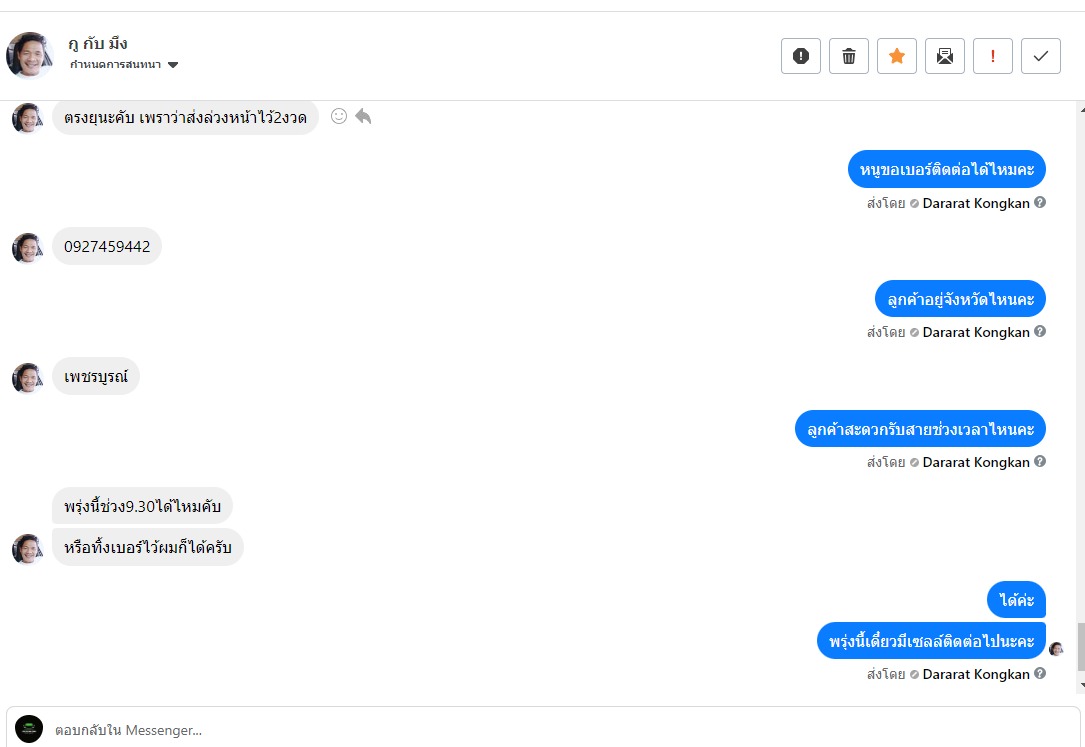This screenshot has height=747, width=1085.
Task: Open emoji reaction on first message
Action: (339, 116)
